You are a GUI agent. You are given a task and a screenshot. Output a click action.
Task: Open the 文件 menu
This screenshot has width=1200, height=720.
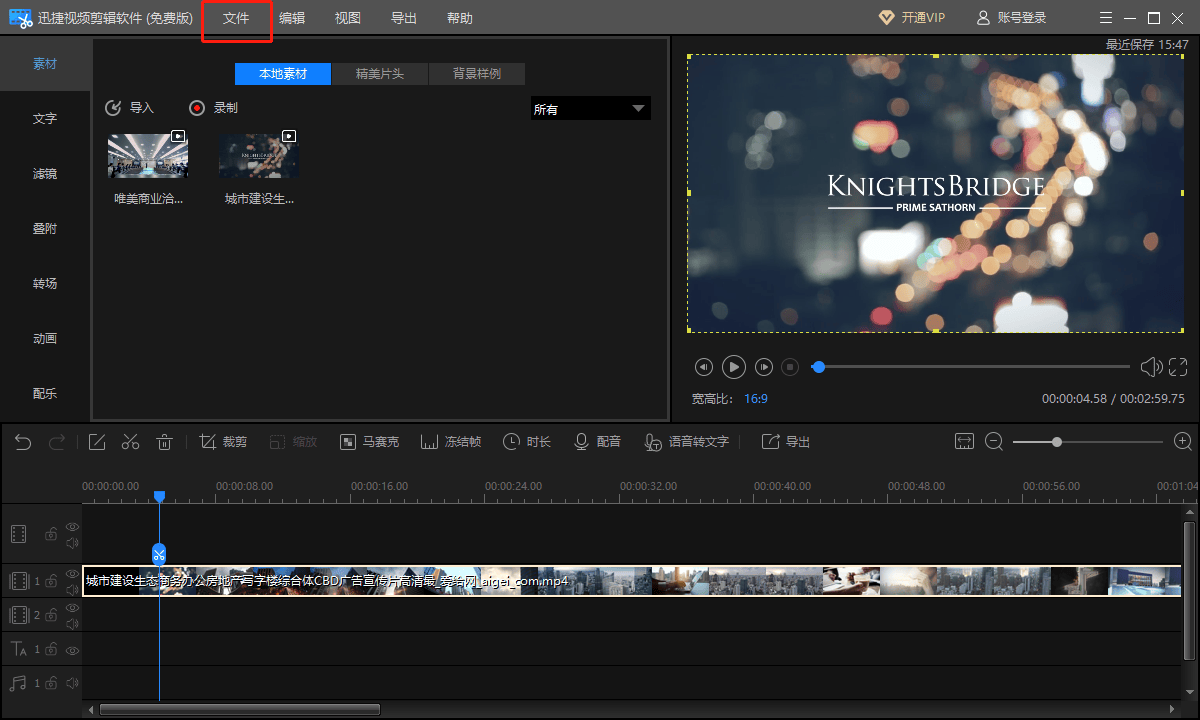[236, 18]
